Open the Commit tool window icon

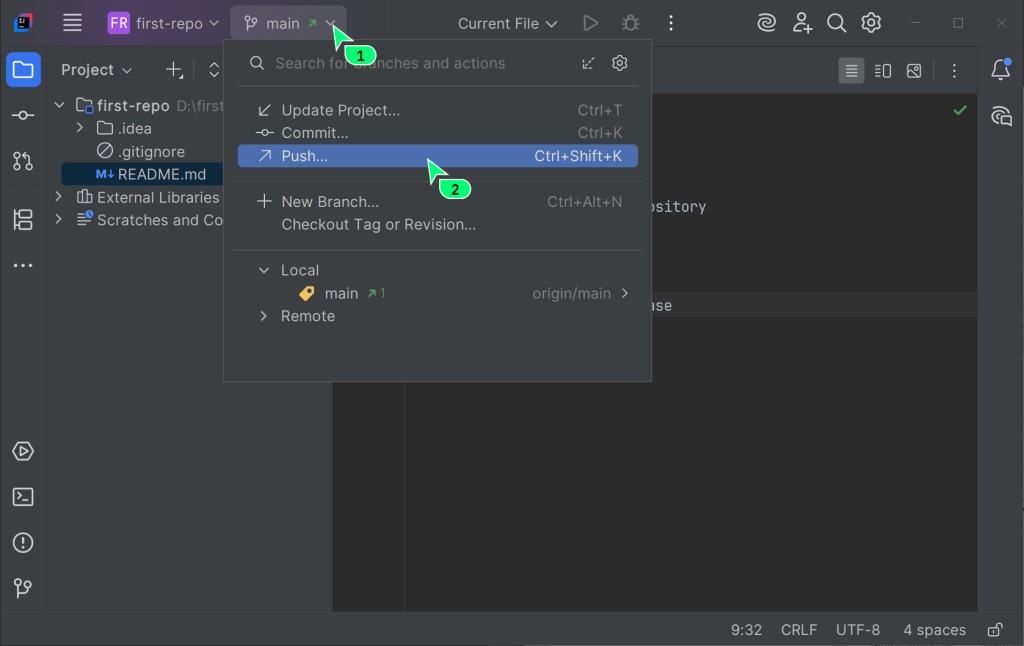point(23,115)
